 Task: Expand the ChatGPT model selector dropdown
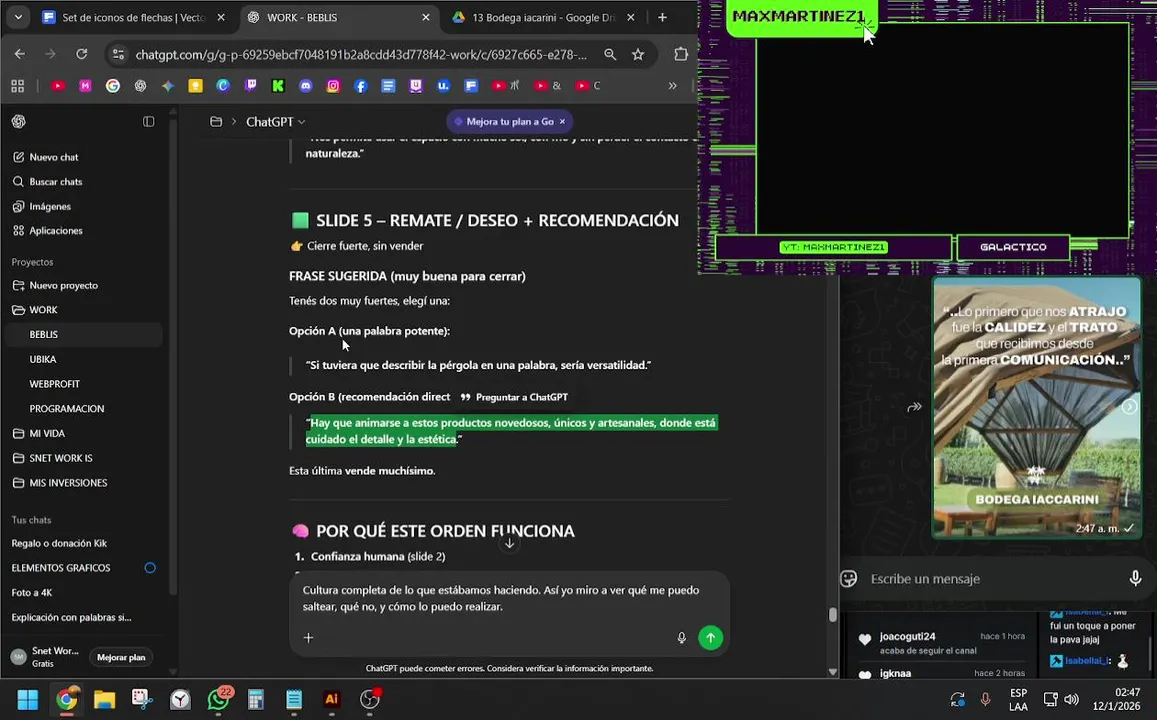point(276,122)
